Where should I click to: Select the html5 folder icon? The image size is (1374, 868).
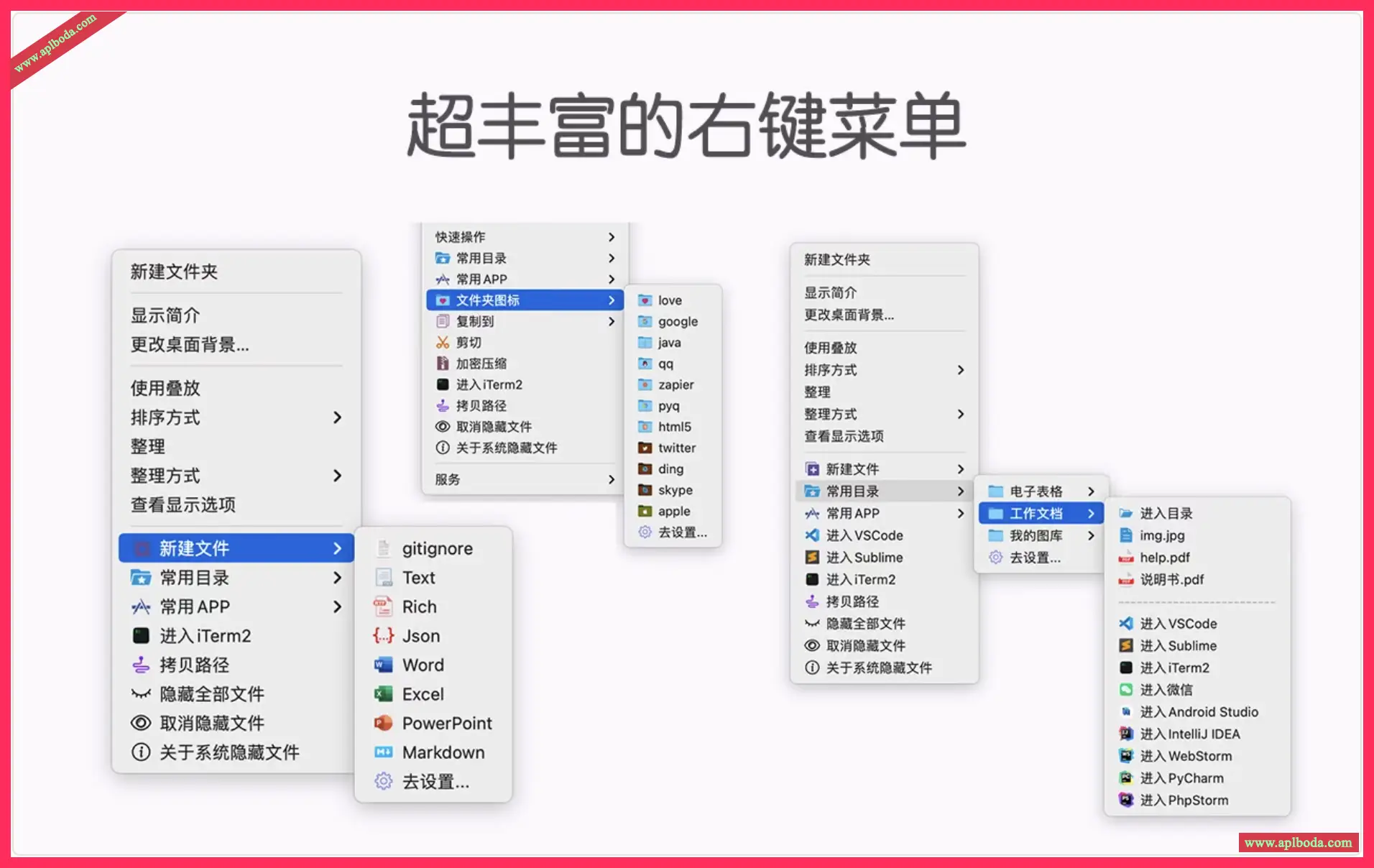pyautogui.click(x=645, y=427)
